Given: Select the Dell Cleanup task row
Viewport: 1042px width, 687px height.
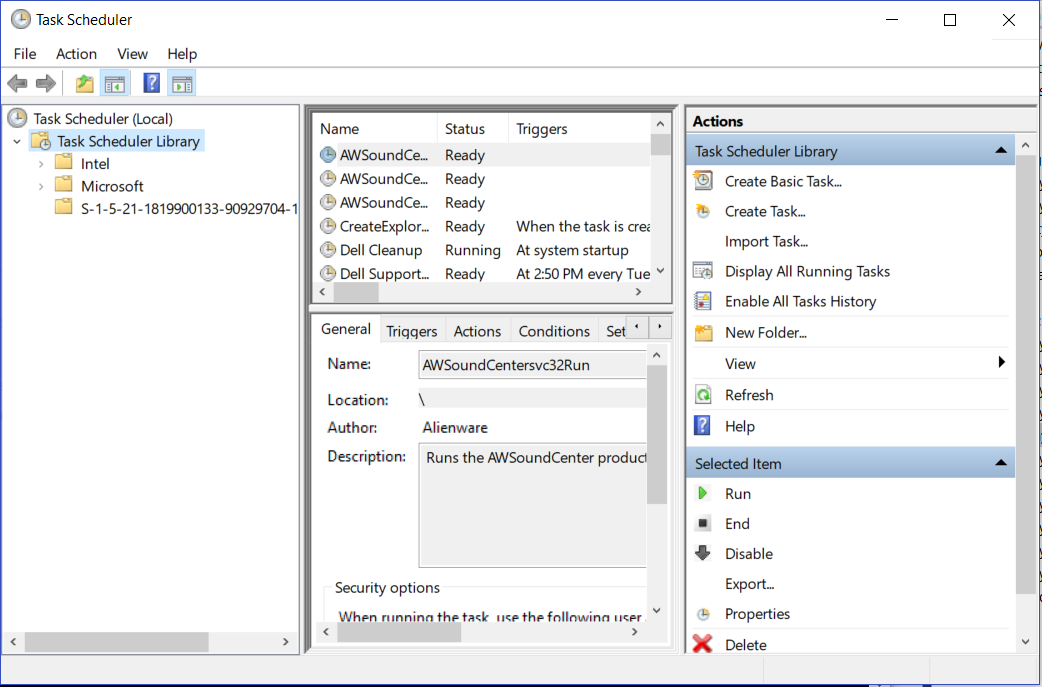Looking at the screenshot, I should coord(380,250).
